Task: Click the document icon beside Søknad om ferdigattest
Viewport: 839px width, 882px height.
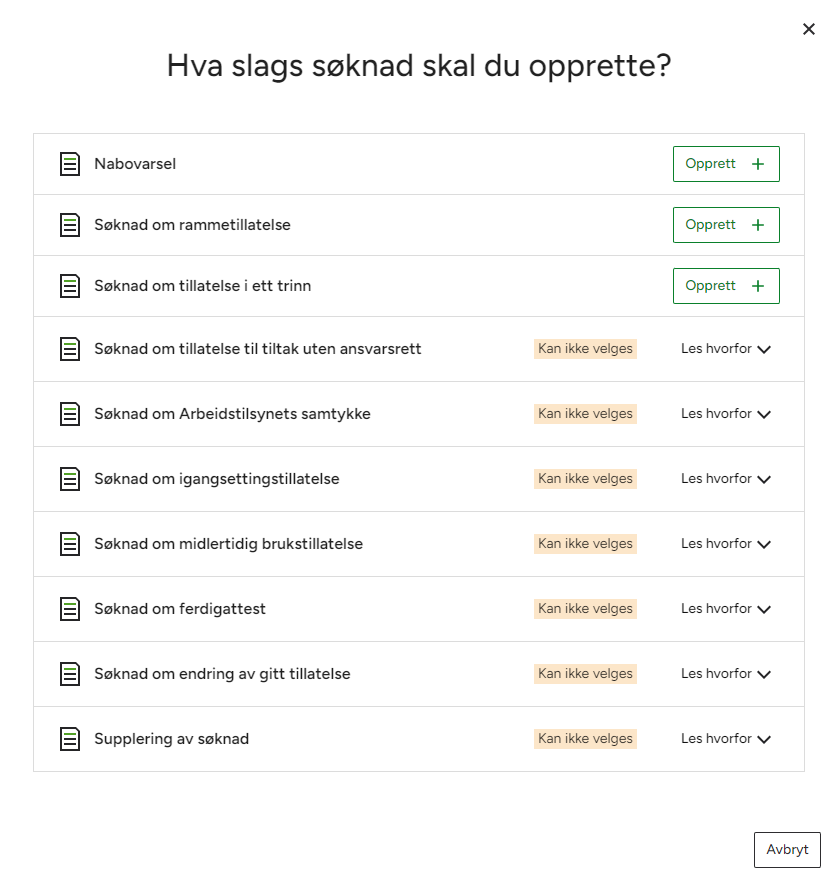Action: click(69, 609)
